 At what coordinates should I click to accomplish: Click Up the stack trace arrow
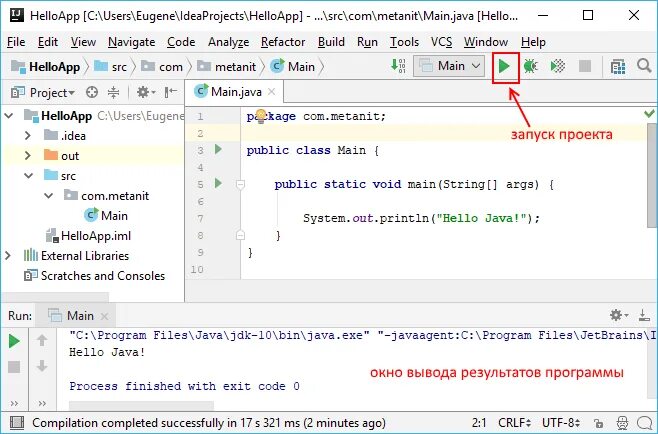pos(42,340)
